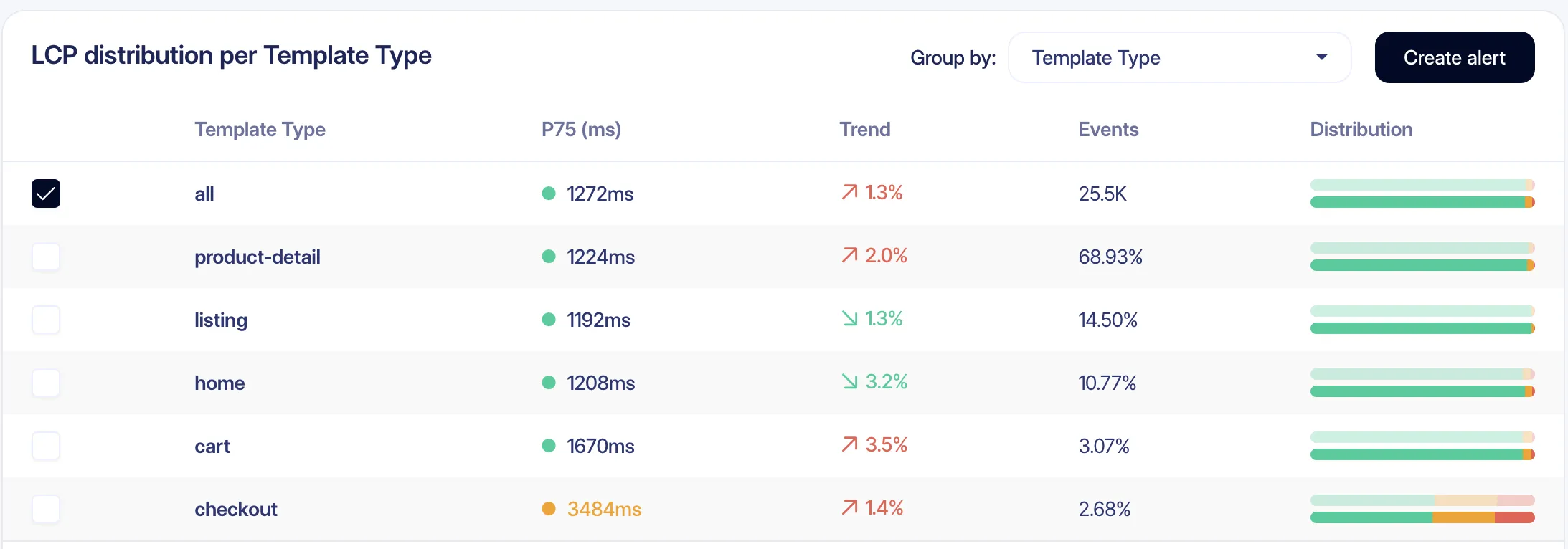Select the home row checkbox

point(46,383)
